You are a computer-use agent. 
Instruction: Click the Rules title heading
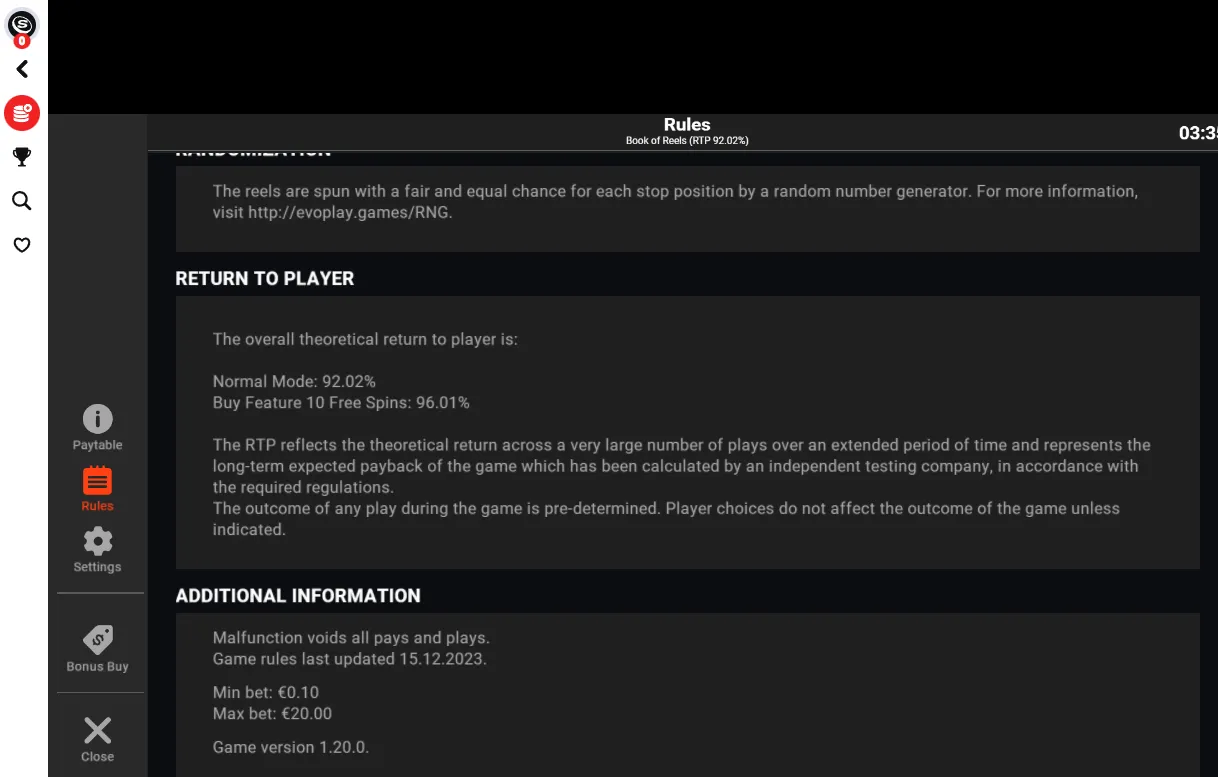click(687, 125)
